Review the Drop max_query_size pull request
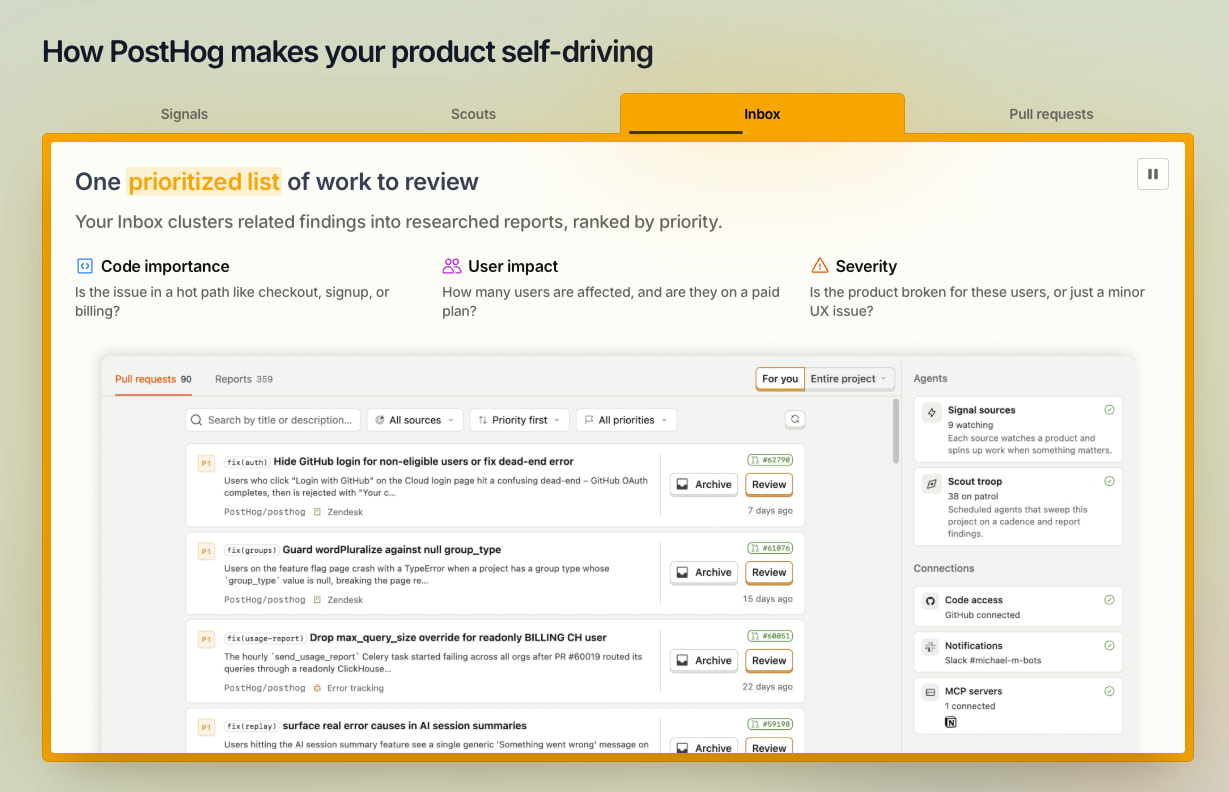 tap(769, 660)
